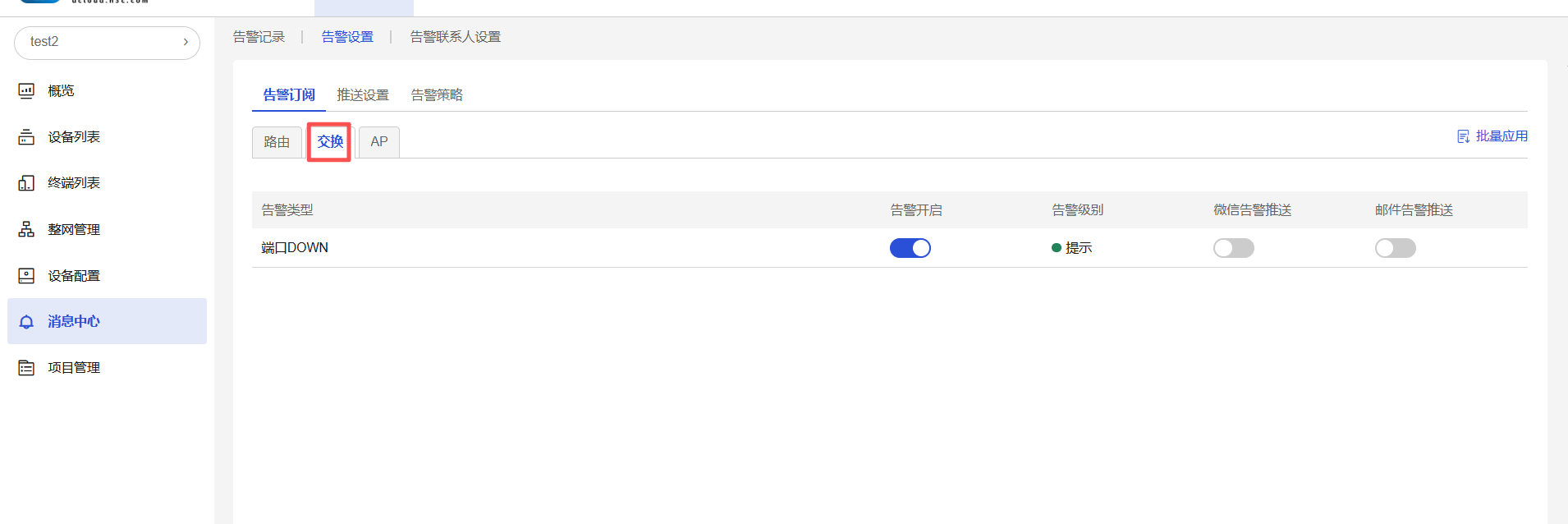Go to 告警记录 page
1568x524 pixels.
(x=259, y=37)
